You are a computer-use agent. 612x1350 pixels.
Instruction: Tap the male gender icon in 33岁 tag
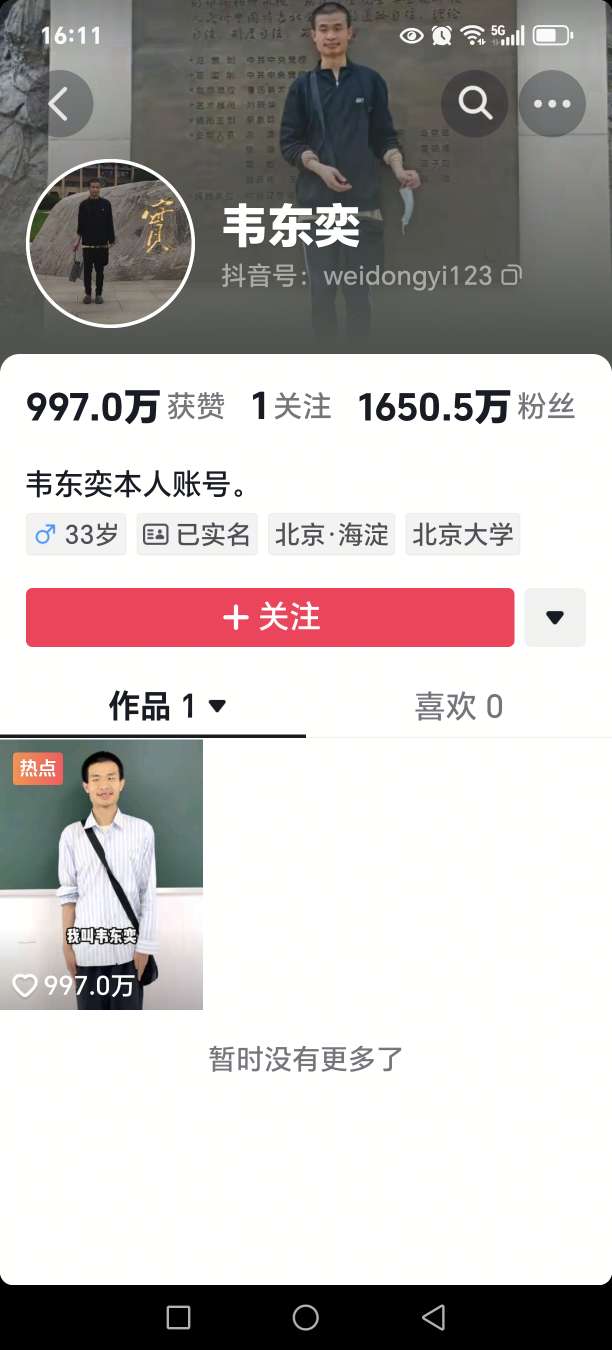click(x=45, y=535)
